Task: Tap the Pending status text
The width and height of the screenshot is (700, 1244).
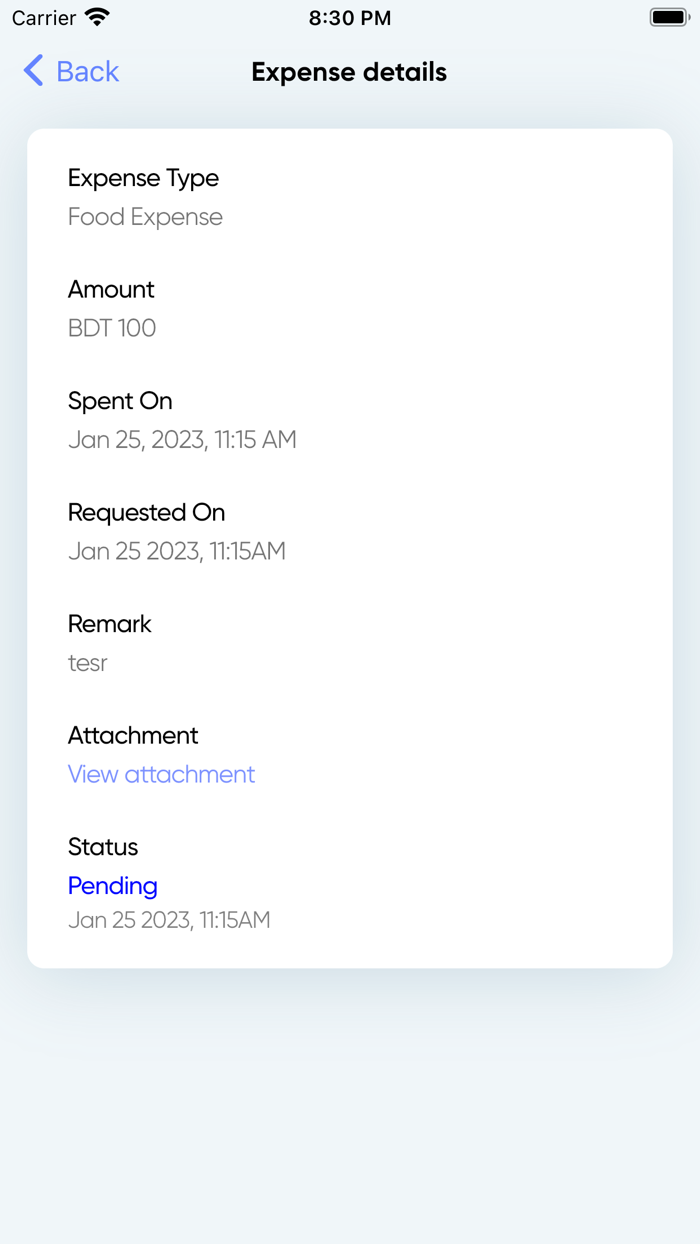Action: pyautogui.click(x=113, y=886)
